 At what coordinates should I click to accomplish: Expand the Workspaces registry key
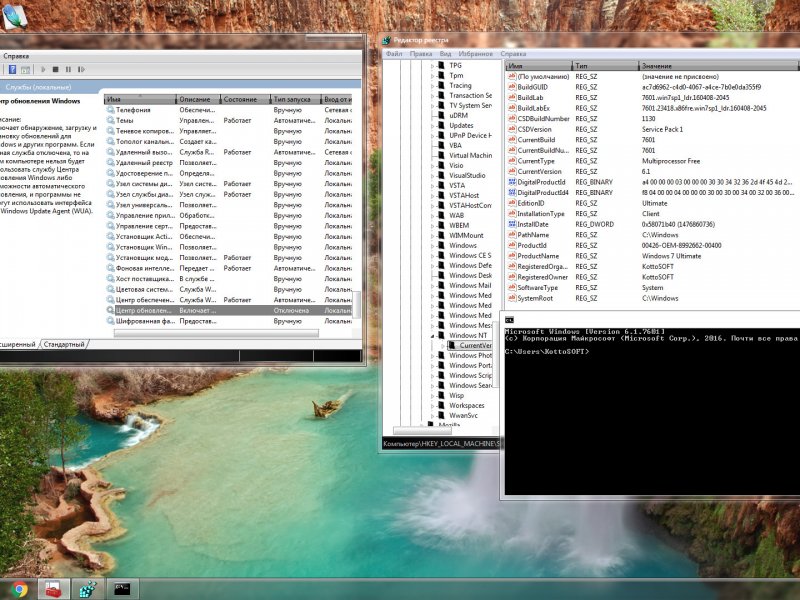pyautogui.click(x=433, y=406)
